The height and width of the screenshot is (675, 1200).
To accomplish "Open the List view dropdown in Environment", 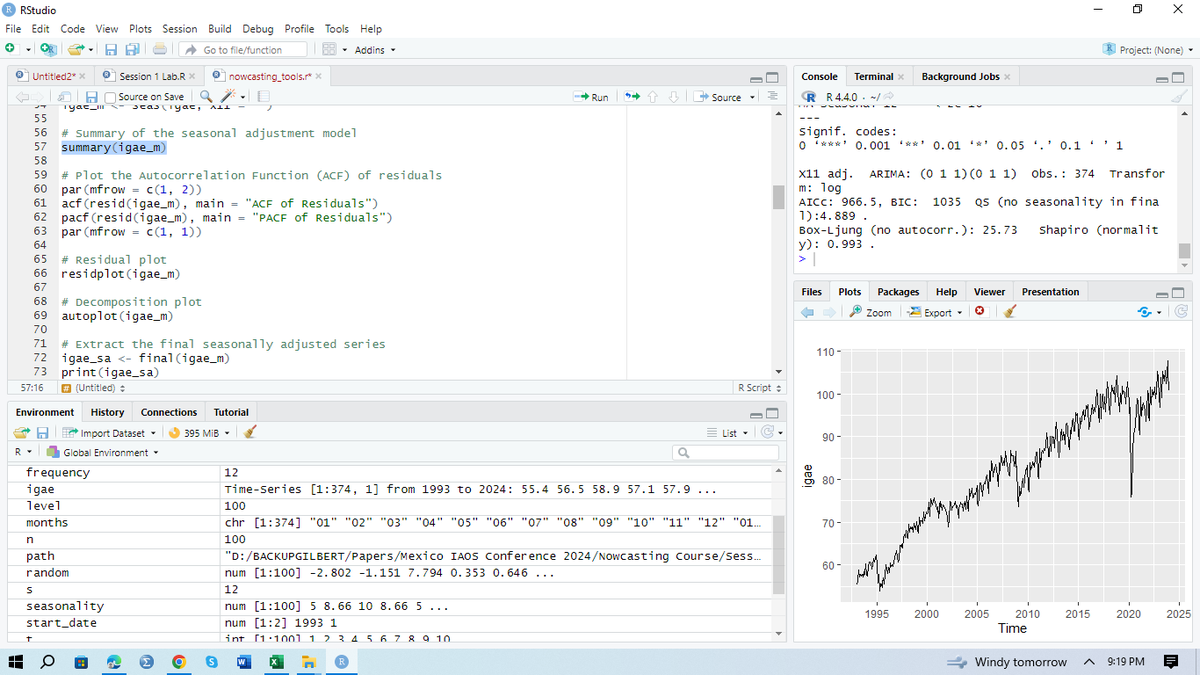I will tap(730, 433).
